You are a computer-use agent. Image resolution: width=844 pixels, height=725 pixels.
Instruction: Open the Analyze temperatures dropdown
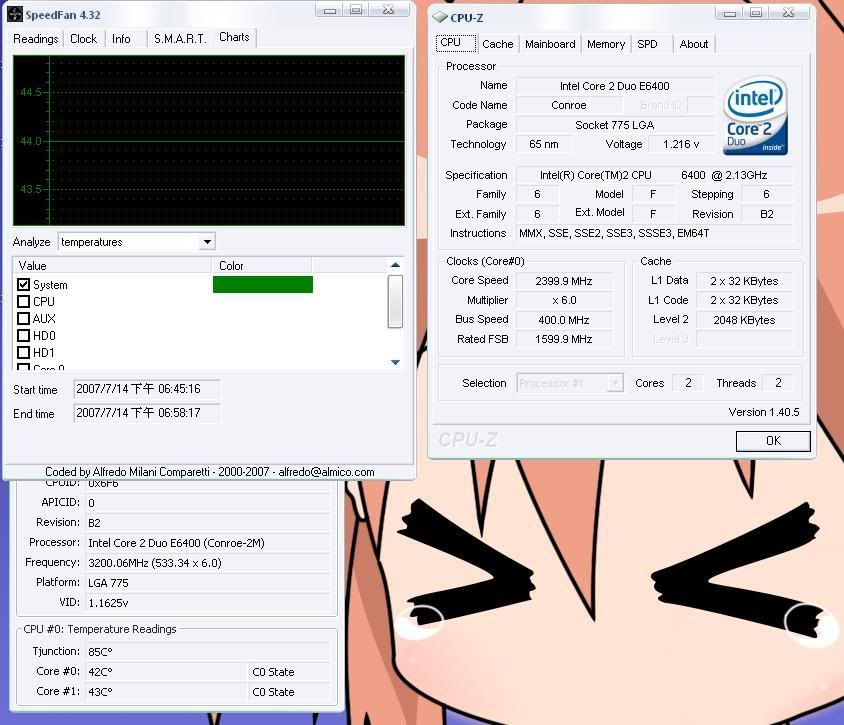click(207, 242)
